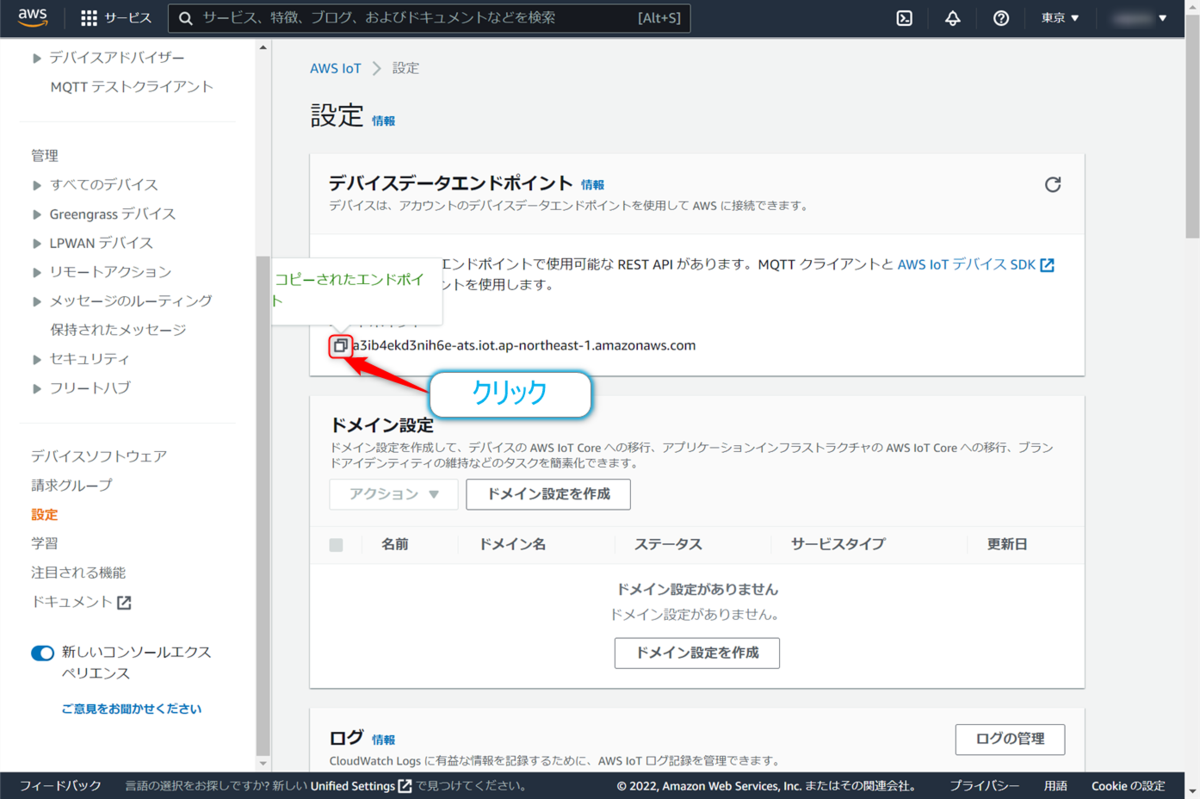
Task: Sort by ドメイン名 column header
Action: pyautogui.click(x=512, y=545)
